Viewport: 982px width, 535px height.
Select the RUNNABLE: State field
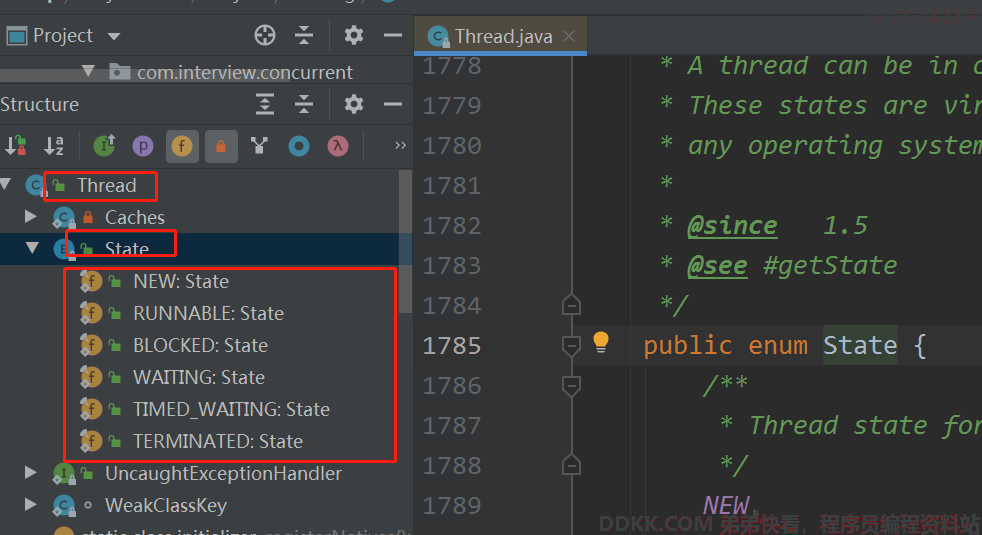[208, 313]
